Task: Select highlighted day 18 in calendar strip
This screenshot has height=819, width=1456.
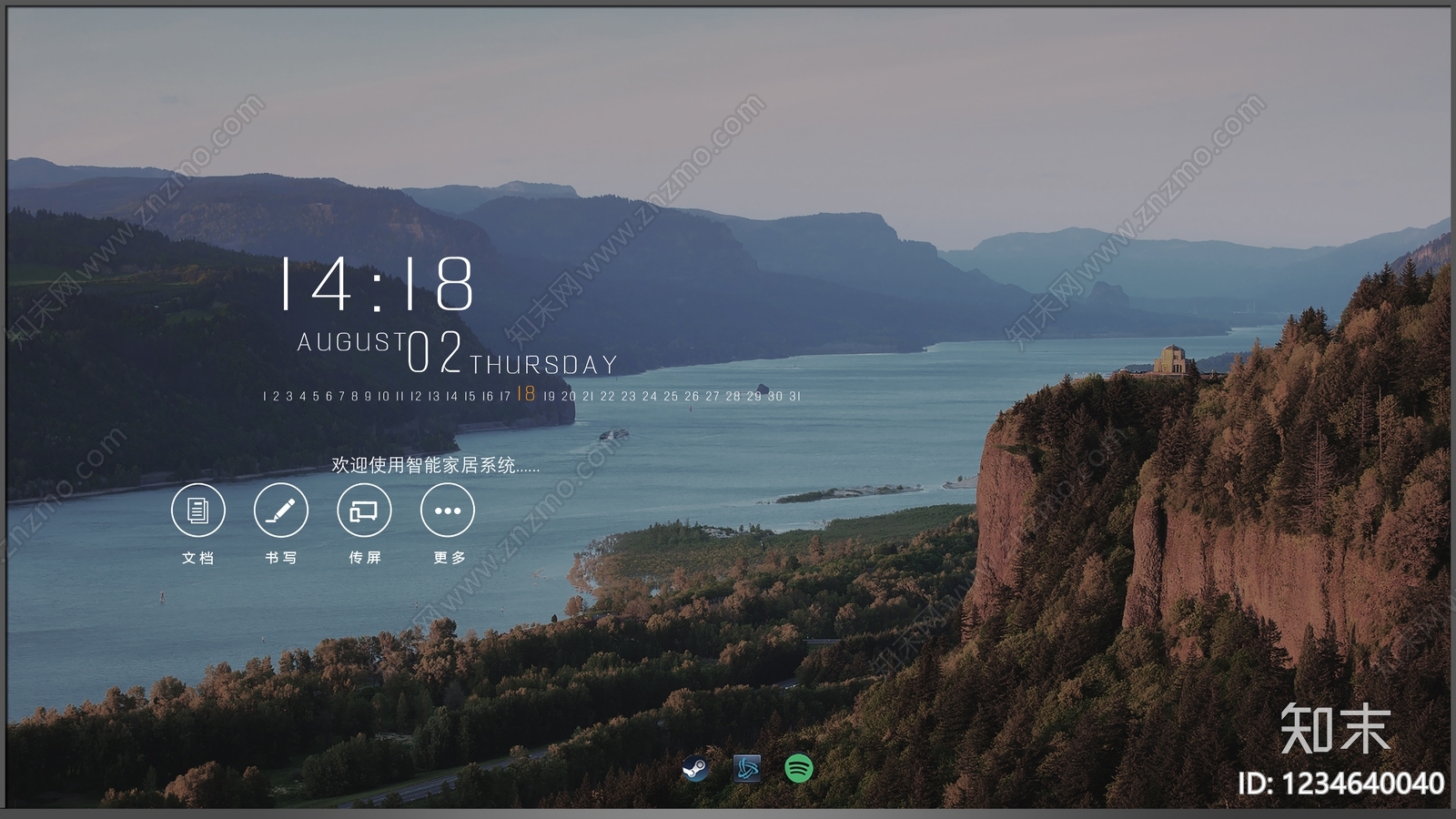Action: [x=526, y=393]
